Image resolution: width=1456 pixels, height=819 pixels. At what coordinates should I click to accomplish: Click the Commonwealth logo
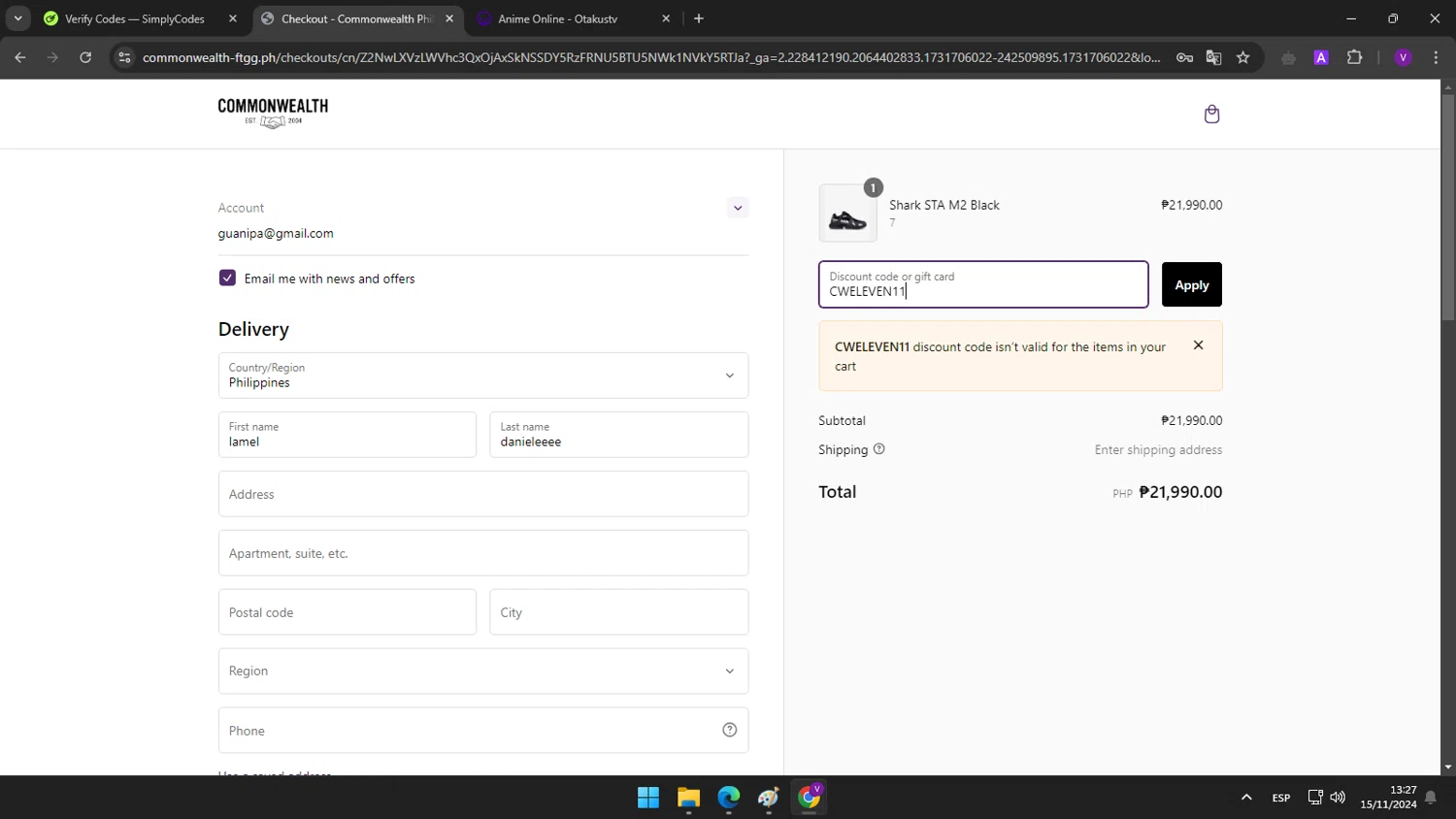click(x=273, y=113)
